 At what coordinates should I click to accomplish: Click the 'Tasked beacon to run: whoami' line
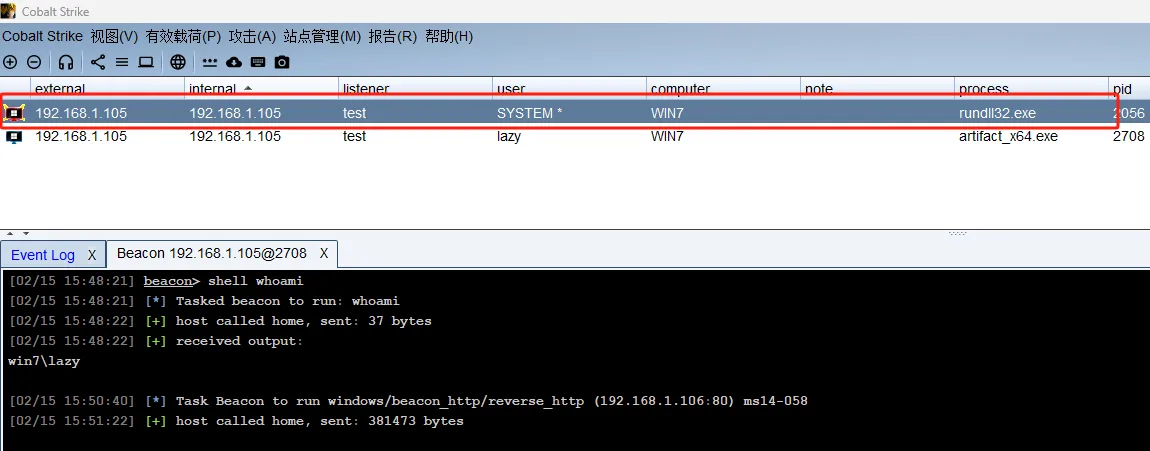(203, 301)
